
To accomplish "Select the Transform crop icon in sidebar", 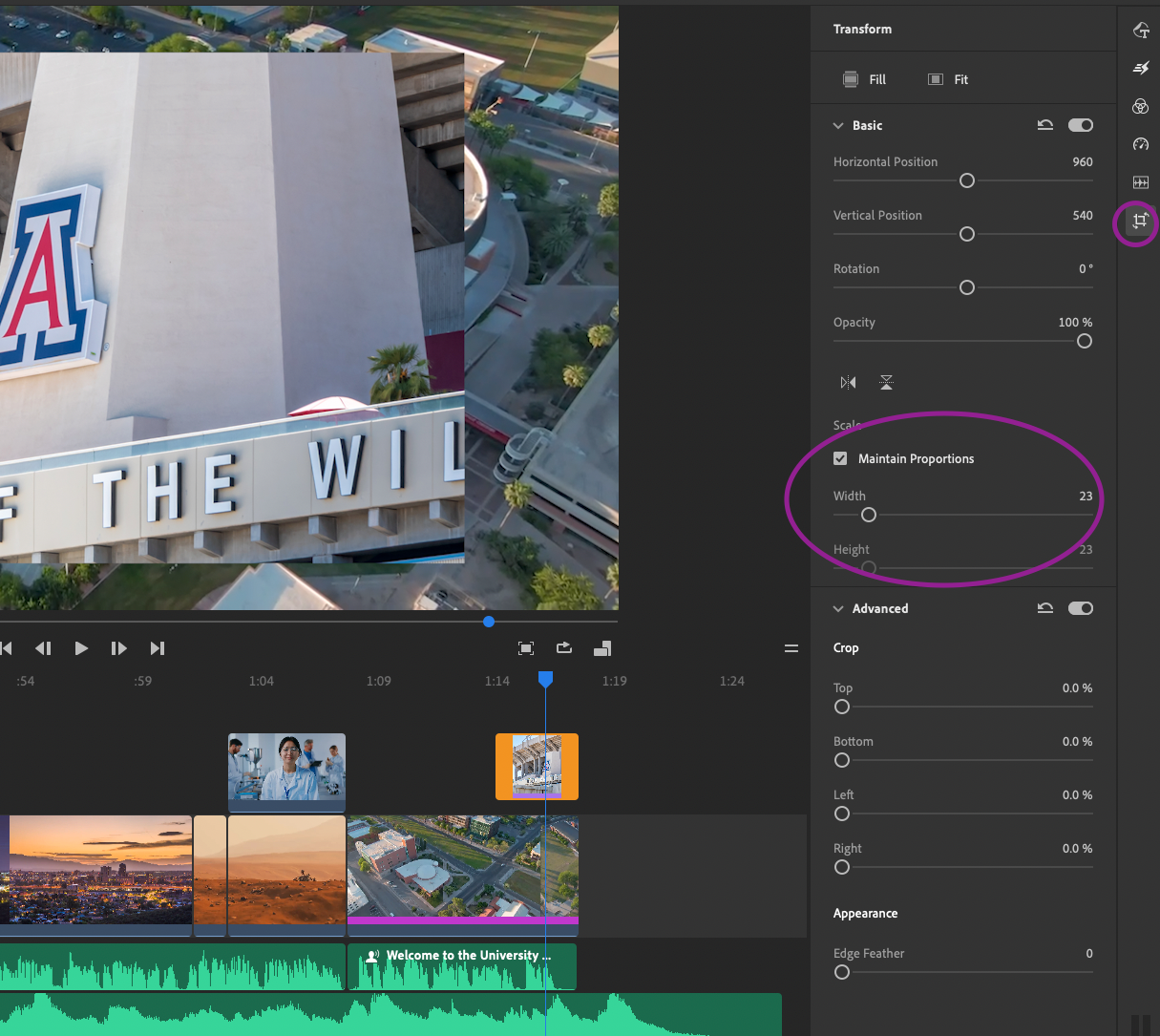I will pyautogui.click(x=1139, y=222).
